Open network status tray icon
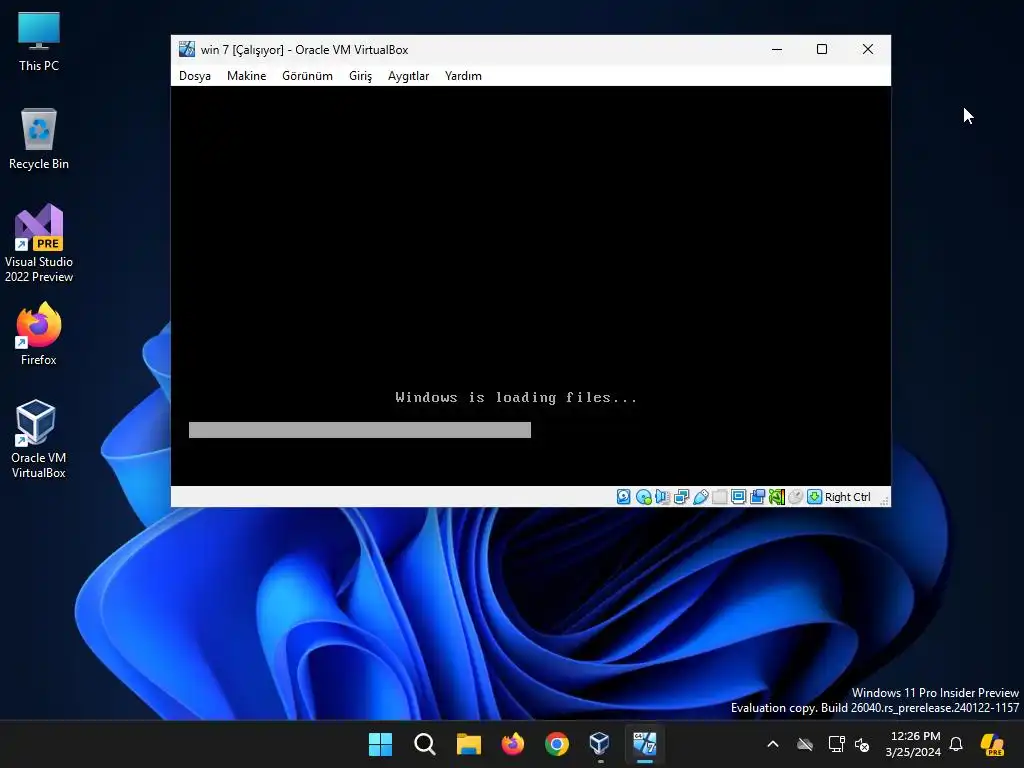The width and height of the screenshot is (1024, 768). 837,744
